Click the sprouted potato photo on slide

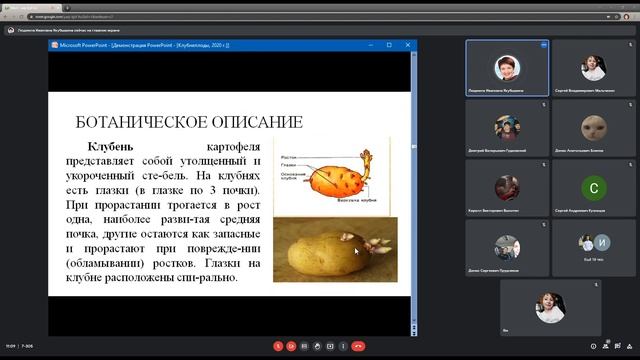click(x=335, y=249)
